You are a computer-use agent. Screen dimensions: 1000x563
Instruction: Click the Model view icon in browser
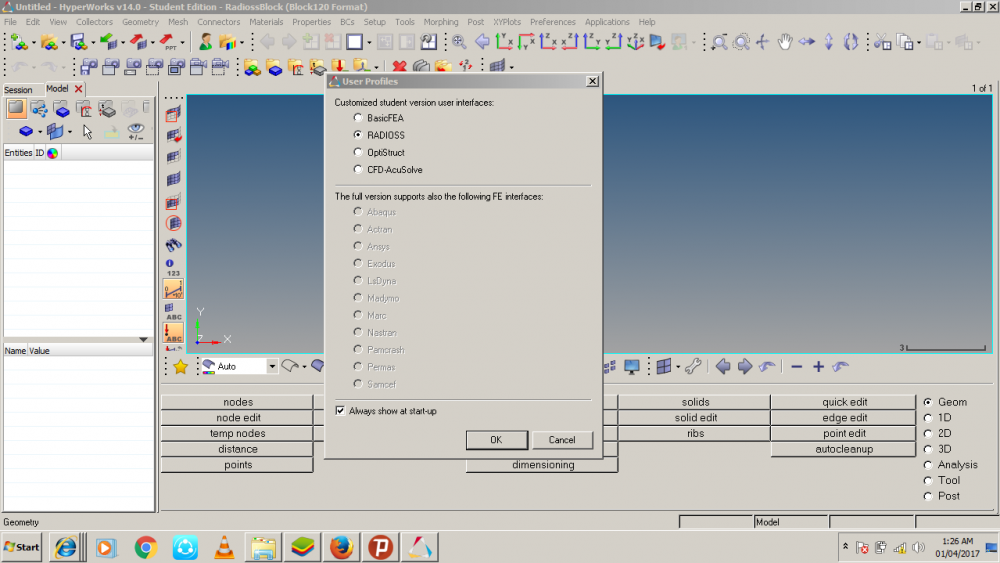coord(16,108)
